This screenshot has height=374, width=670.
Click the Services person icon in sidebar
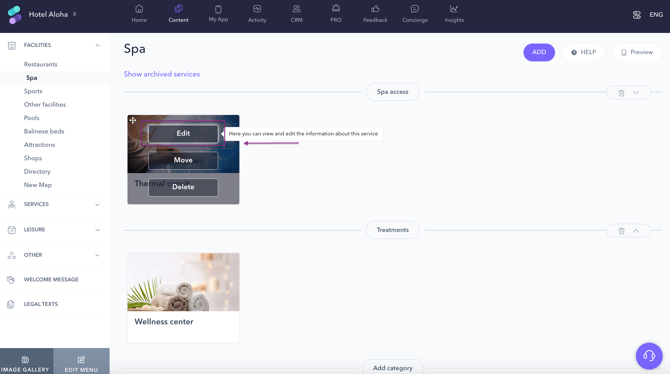point(12,204)
